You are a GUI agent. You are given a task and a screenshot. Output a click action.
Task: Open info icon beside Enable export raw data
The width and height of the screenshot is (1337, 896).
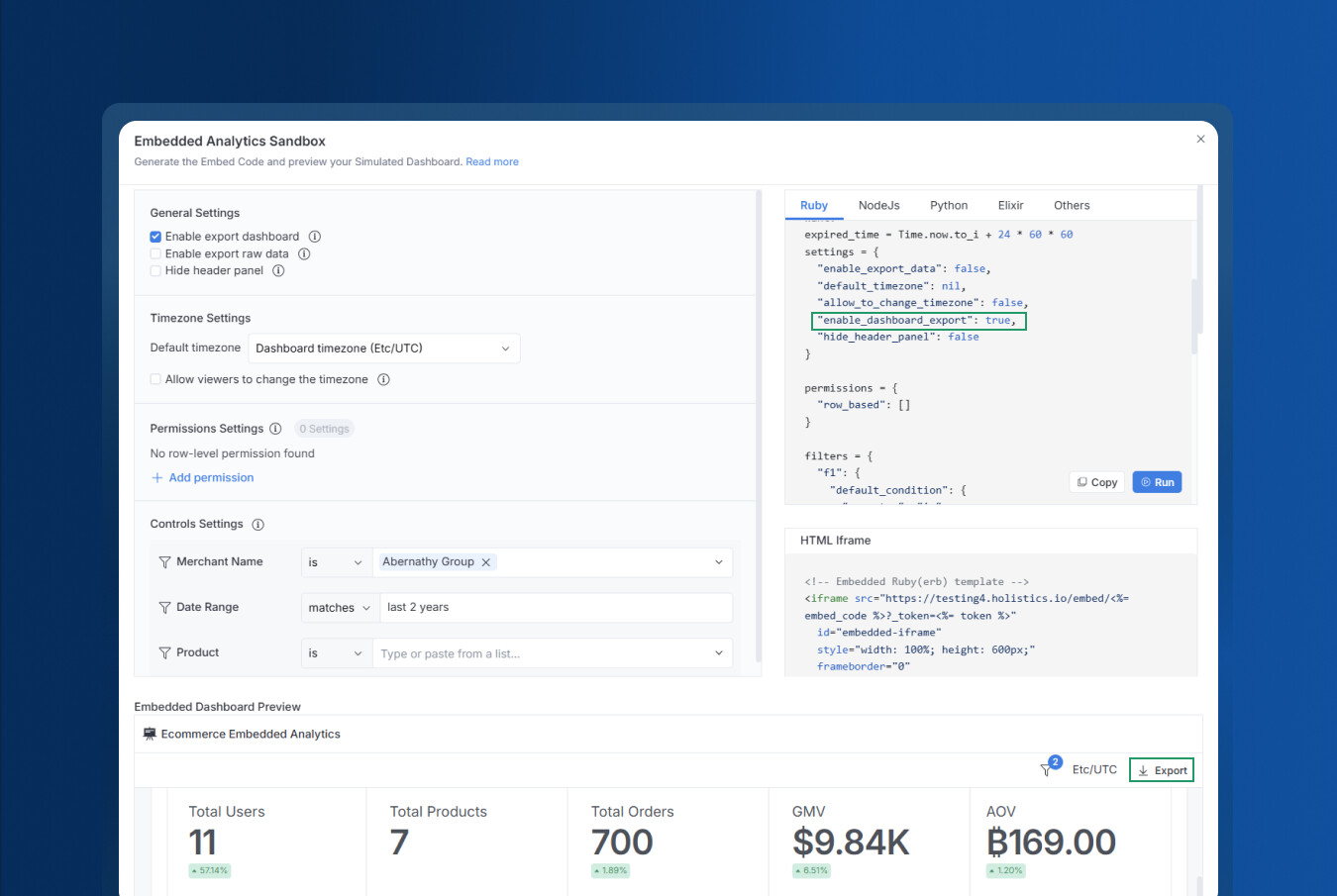click(304, 253)
